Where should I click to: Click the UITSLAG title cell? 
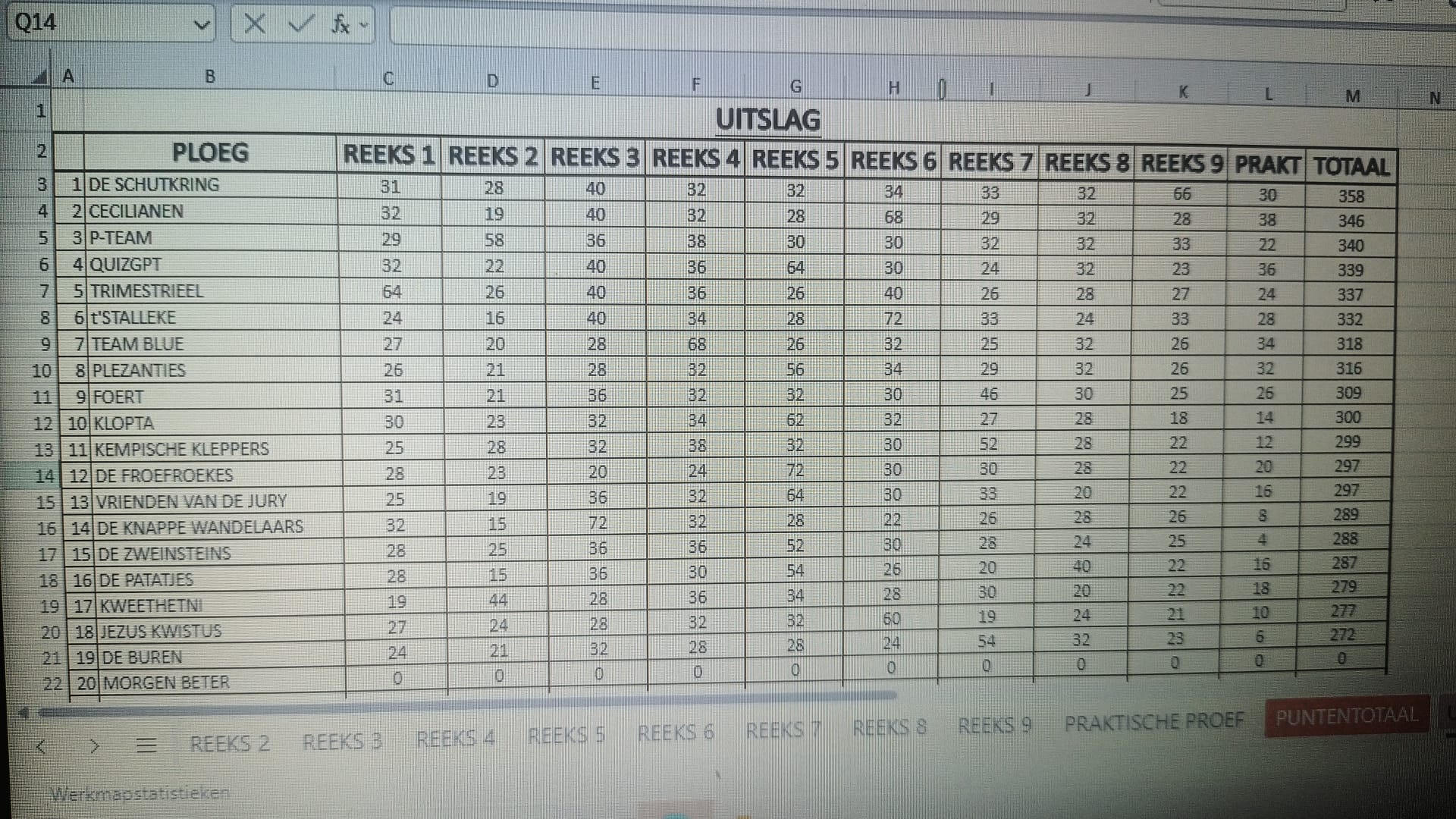click(x=767, y=120)
